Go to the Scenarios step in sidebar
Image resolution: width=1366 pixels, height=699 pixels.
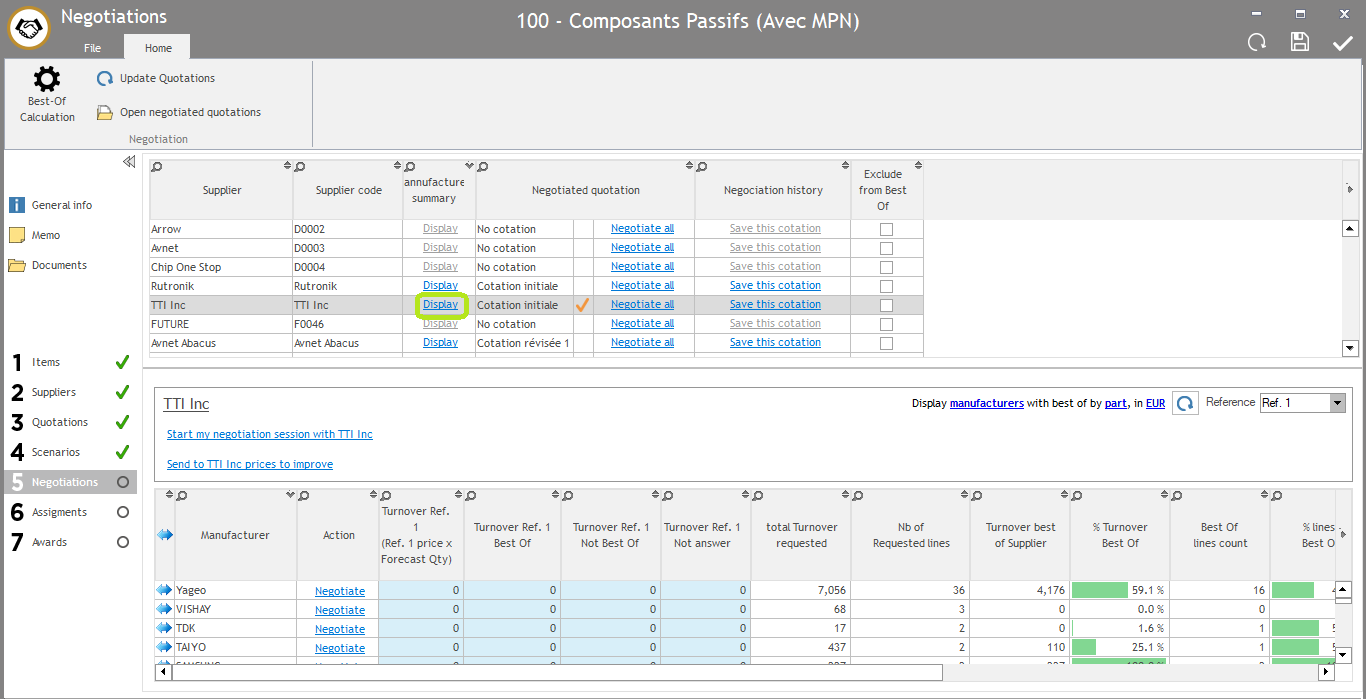(56, 452)
